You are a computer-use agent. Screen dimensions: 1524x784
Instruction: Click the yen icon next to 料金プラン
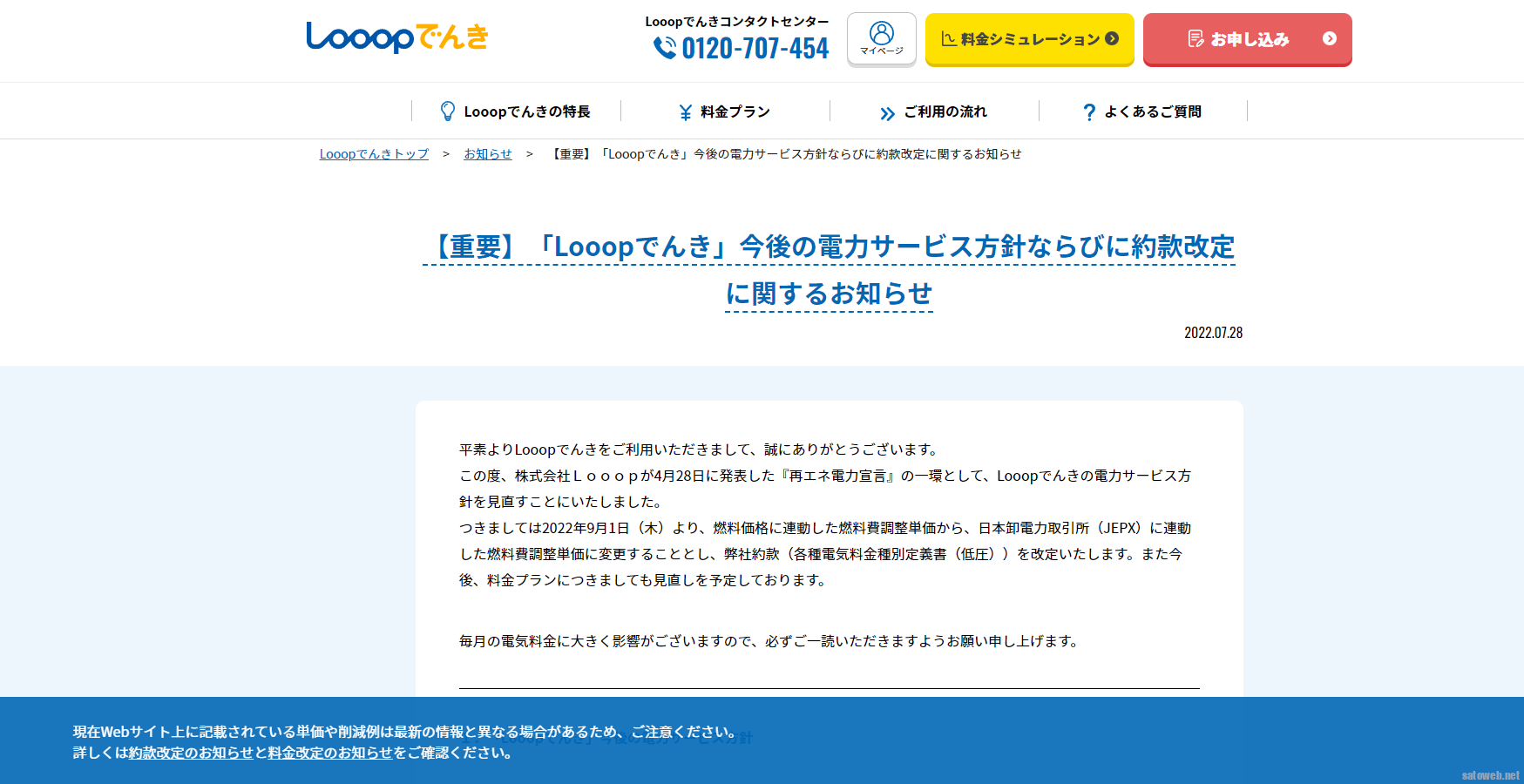tap(686, 112)
